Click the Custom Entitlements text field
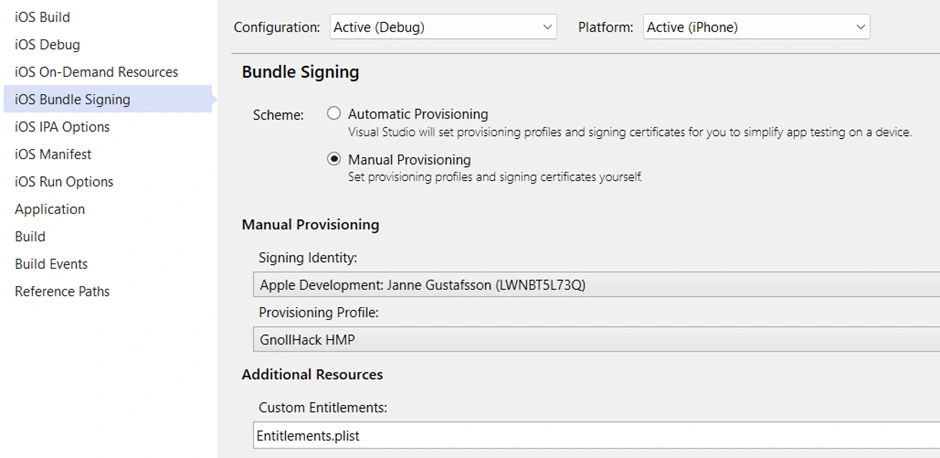Screen dimensions: 940x458 (x=596, y=435)
